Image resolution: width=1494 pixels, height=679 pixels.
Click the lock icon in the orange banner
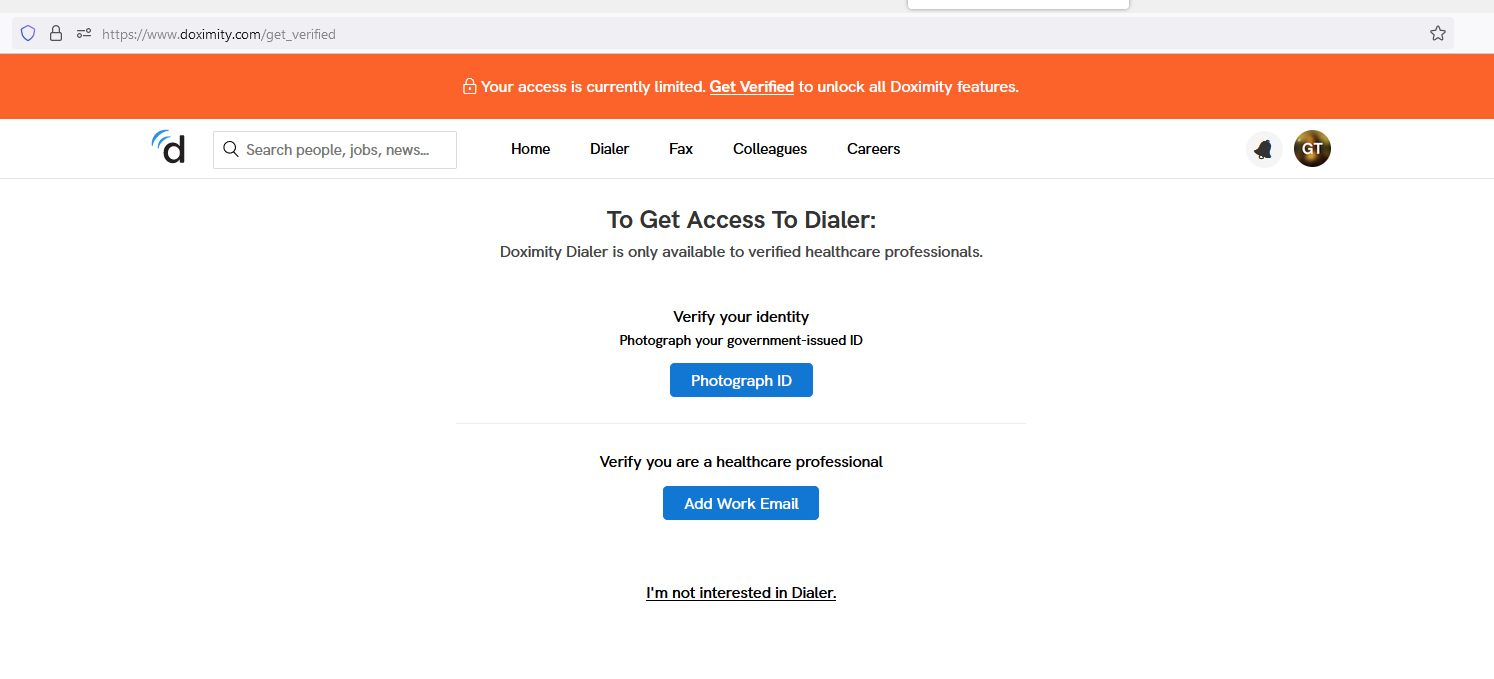coord(469,86)
